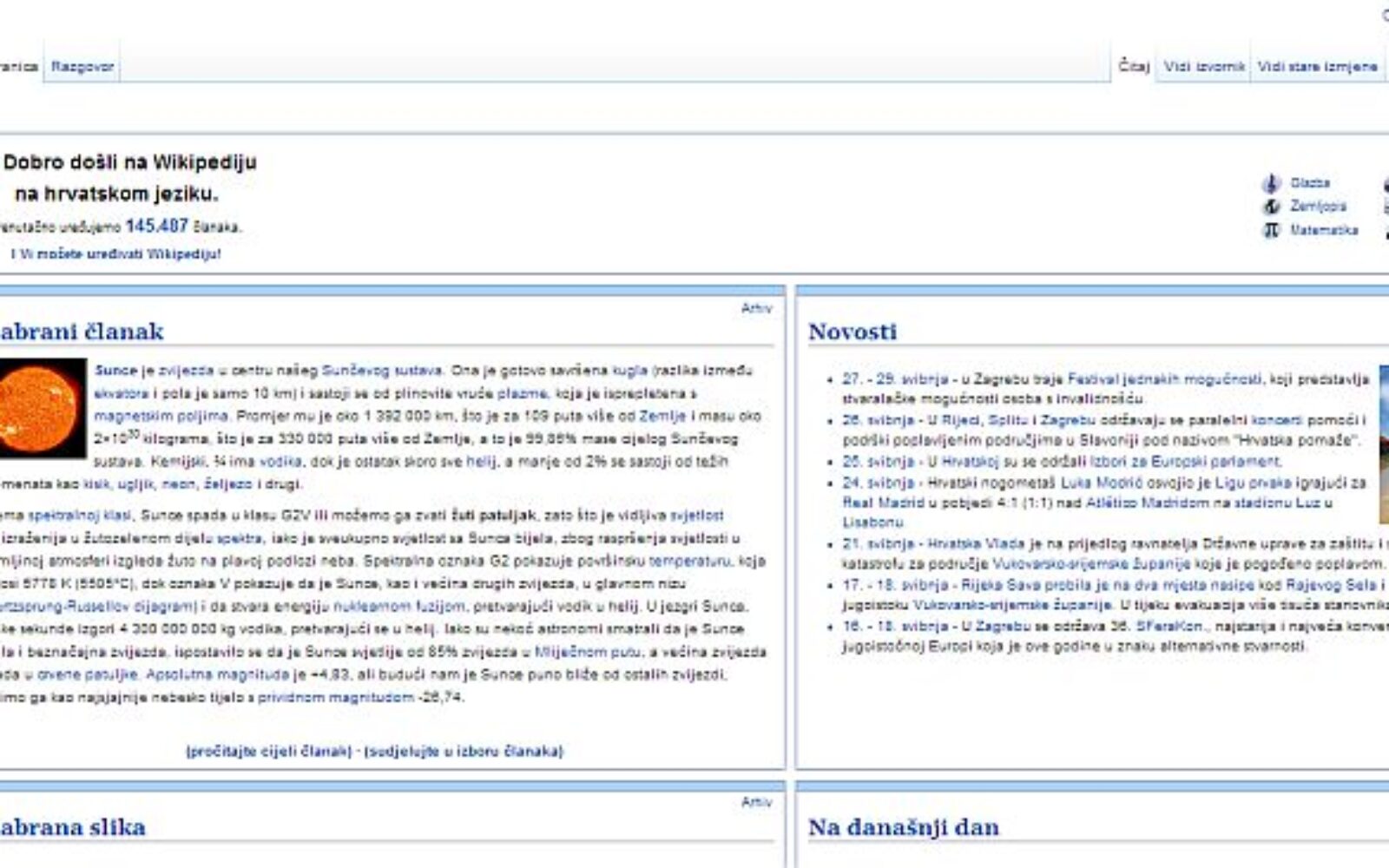Open the Arhiv link in featured article box
This screenshot has height=868, width=1389.
pos(756,308)
